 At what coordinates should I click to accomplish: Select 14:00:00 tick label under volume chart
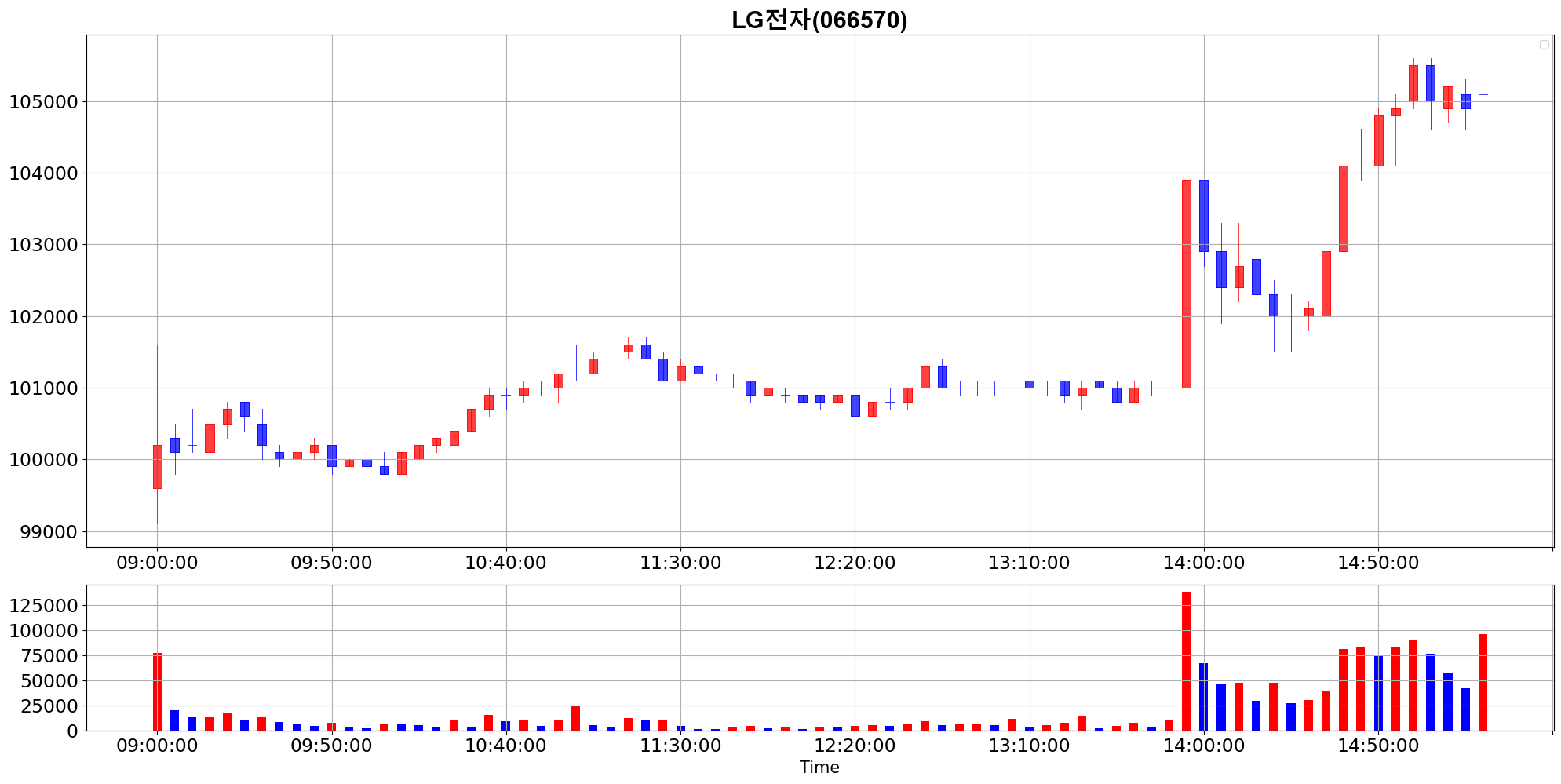pyautogui.click(x=1204, y=746)
